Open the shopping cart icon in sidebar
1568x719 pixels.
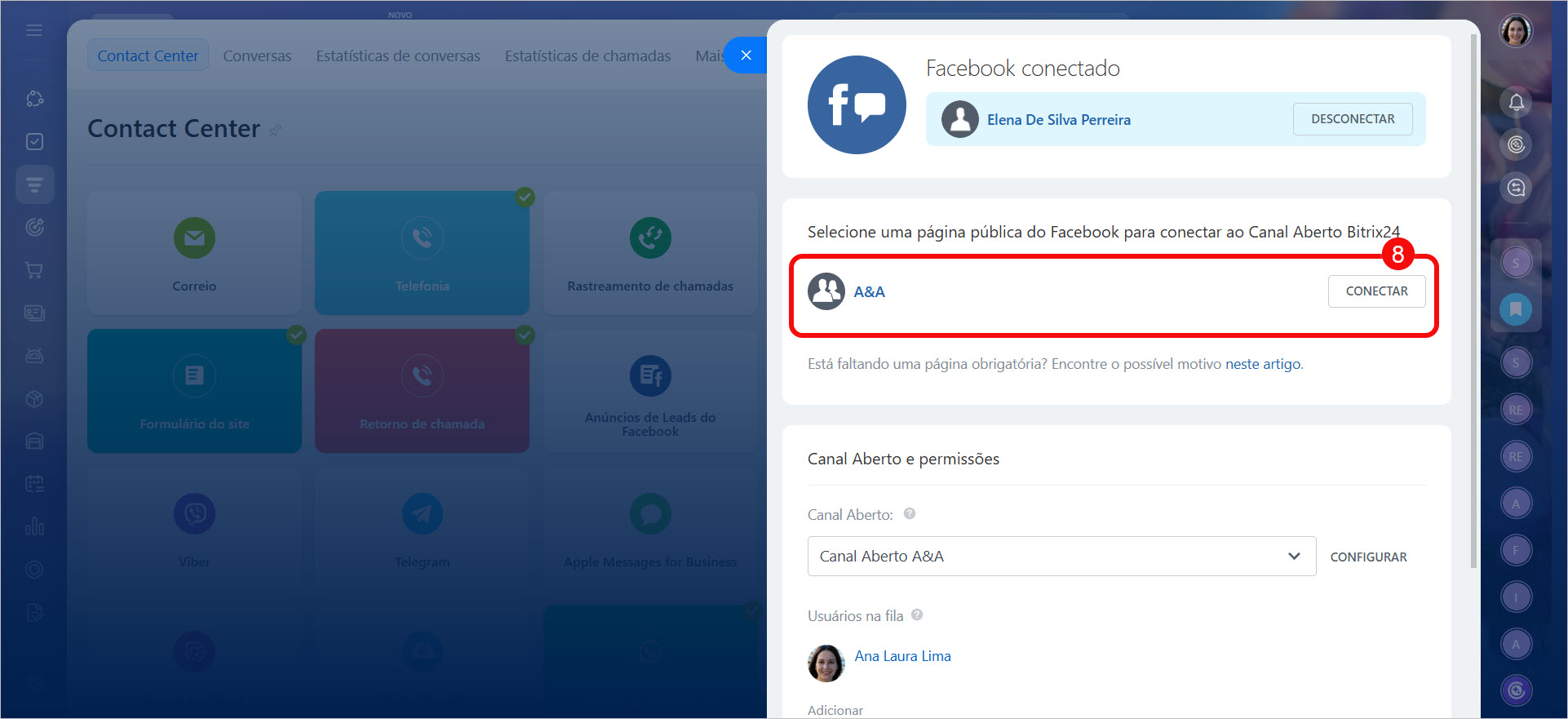click(34, 270)
